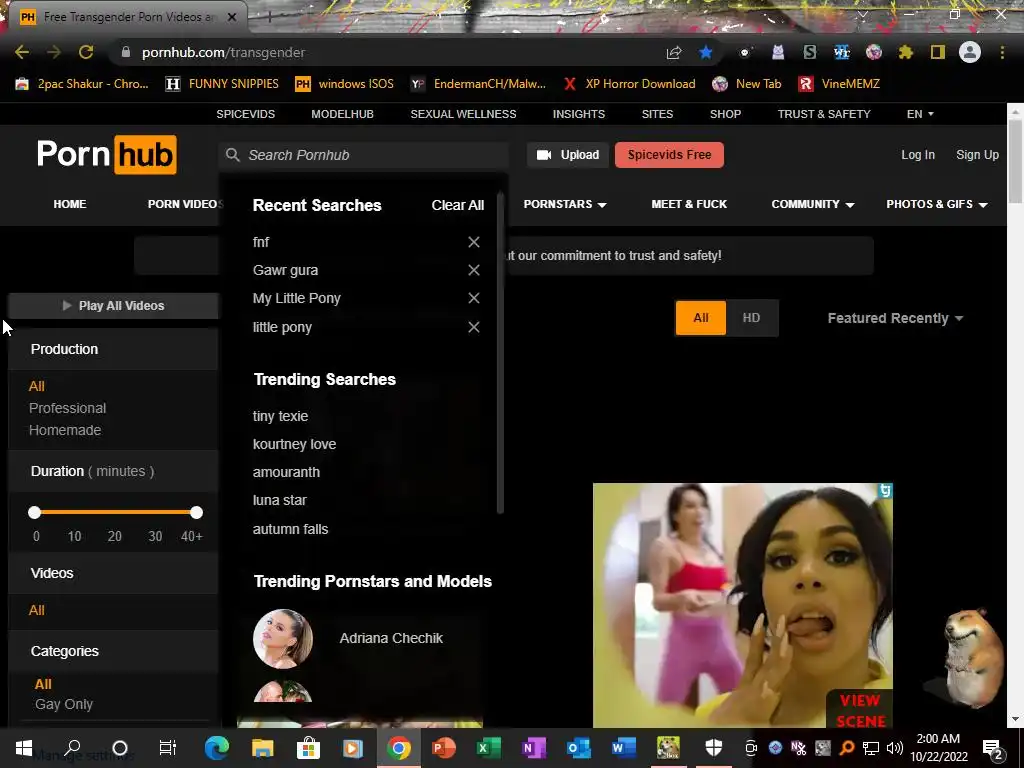Viewport: 1024px width, 768px height.
Task: Click the Sign Up link
Action: (977, 155)
